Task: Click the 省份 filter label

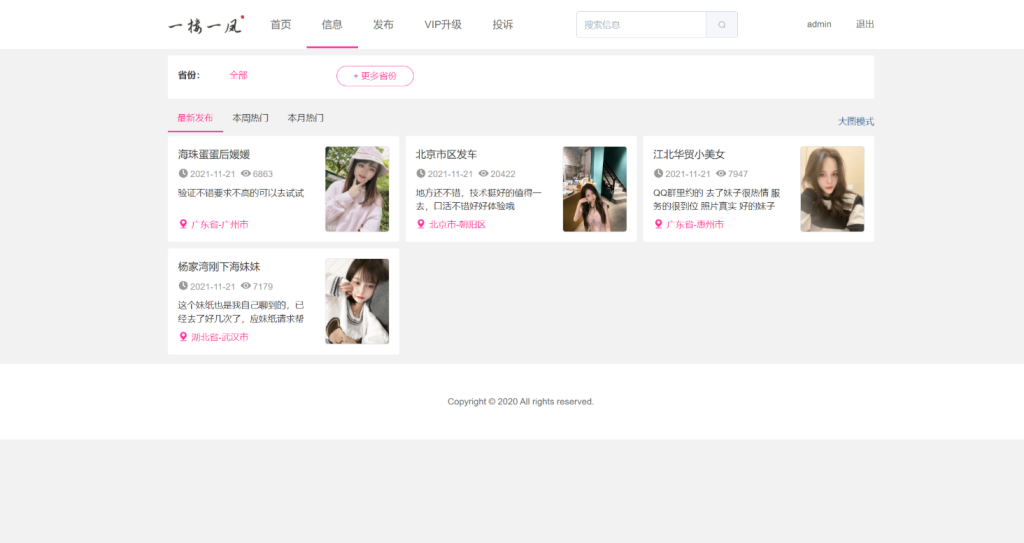Action: (189, 75)
